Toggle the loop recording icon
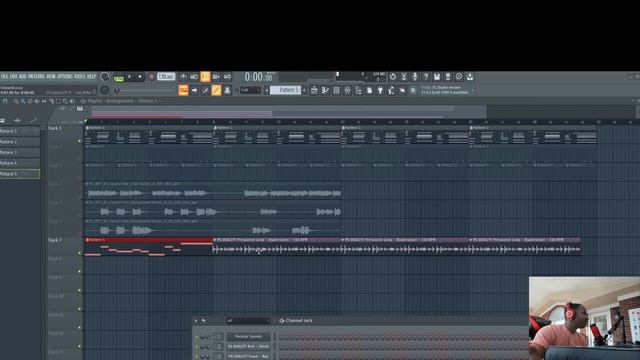 227,77
